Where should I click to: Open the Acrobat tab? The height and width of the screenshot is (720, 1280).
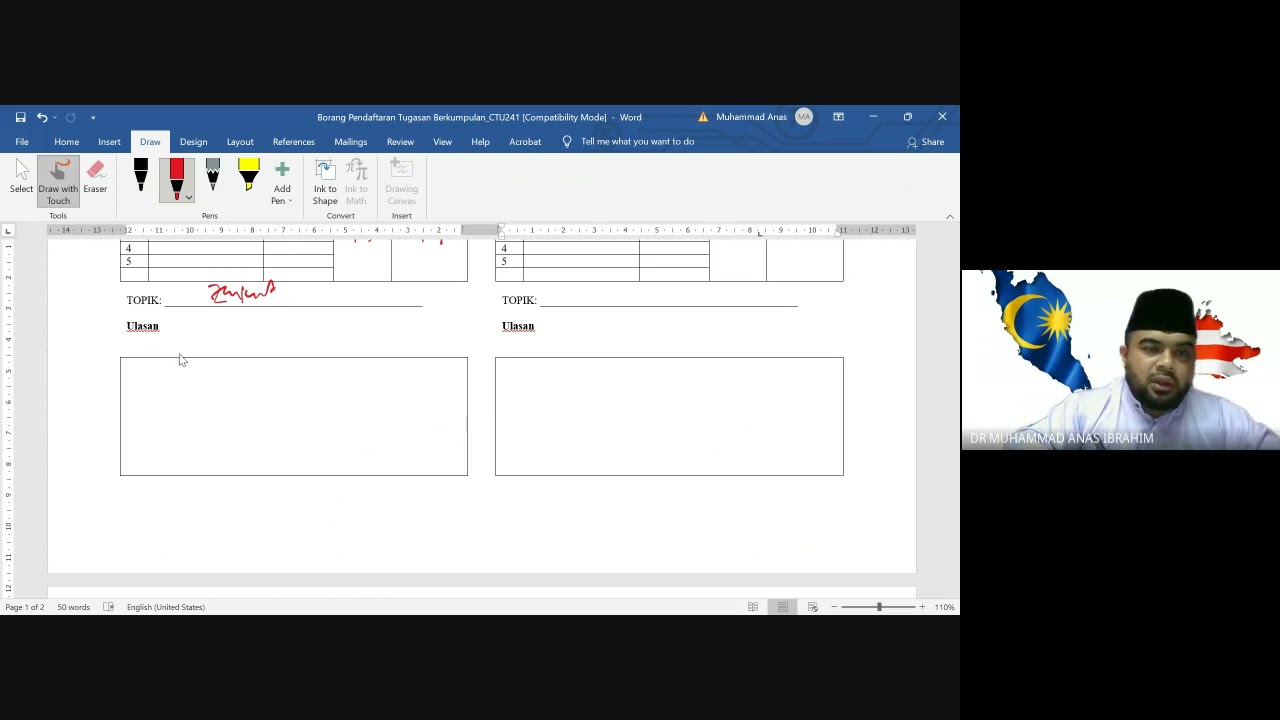coord(525,142)
